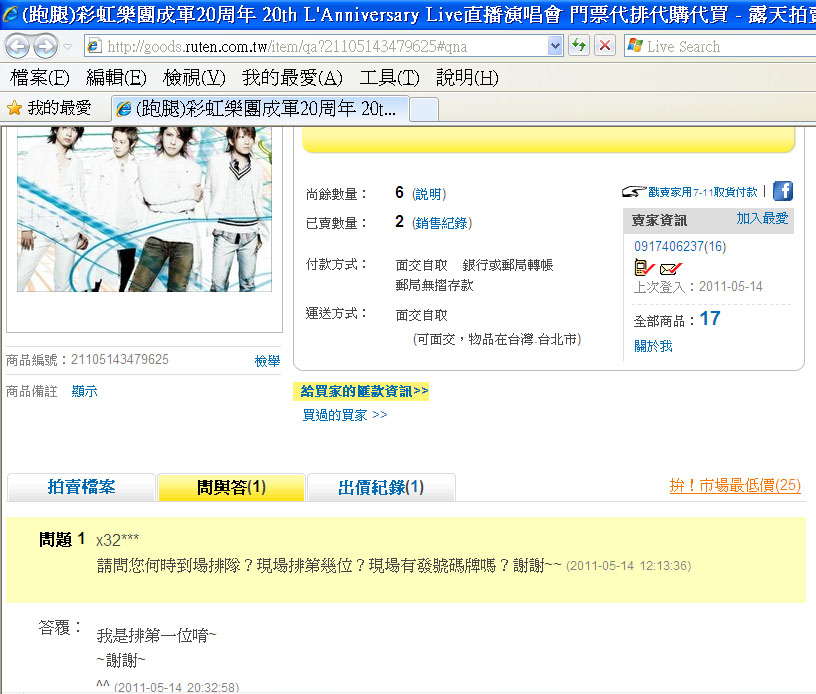This screenshot has height=694, width=816.
Task: Click the pointing hand icon for 7-11 payment
Action: pos(633,192)
